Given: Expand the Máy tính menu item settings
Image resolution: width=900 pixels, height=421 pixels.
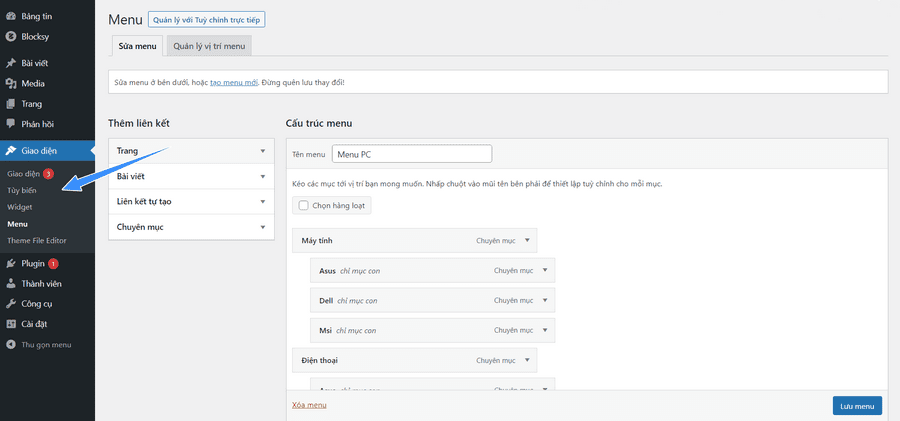Looking at the screenshot, I should tap(527, 241).
